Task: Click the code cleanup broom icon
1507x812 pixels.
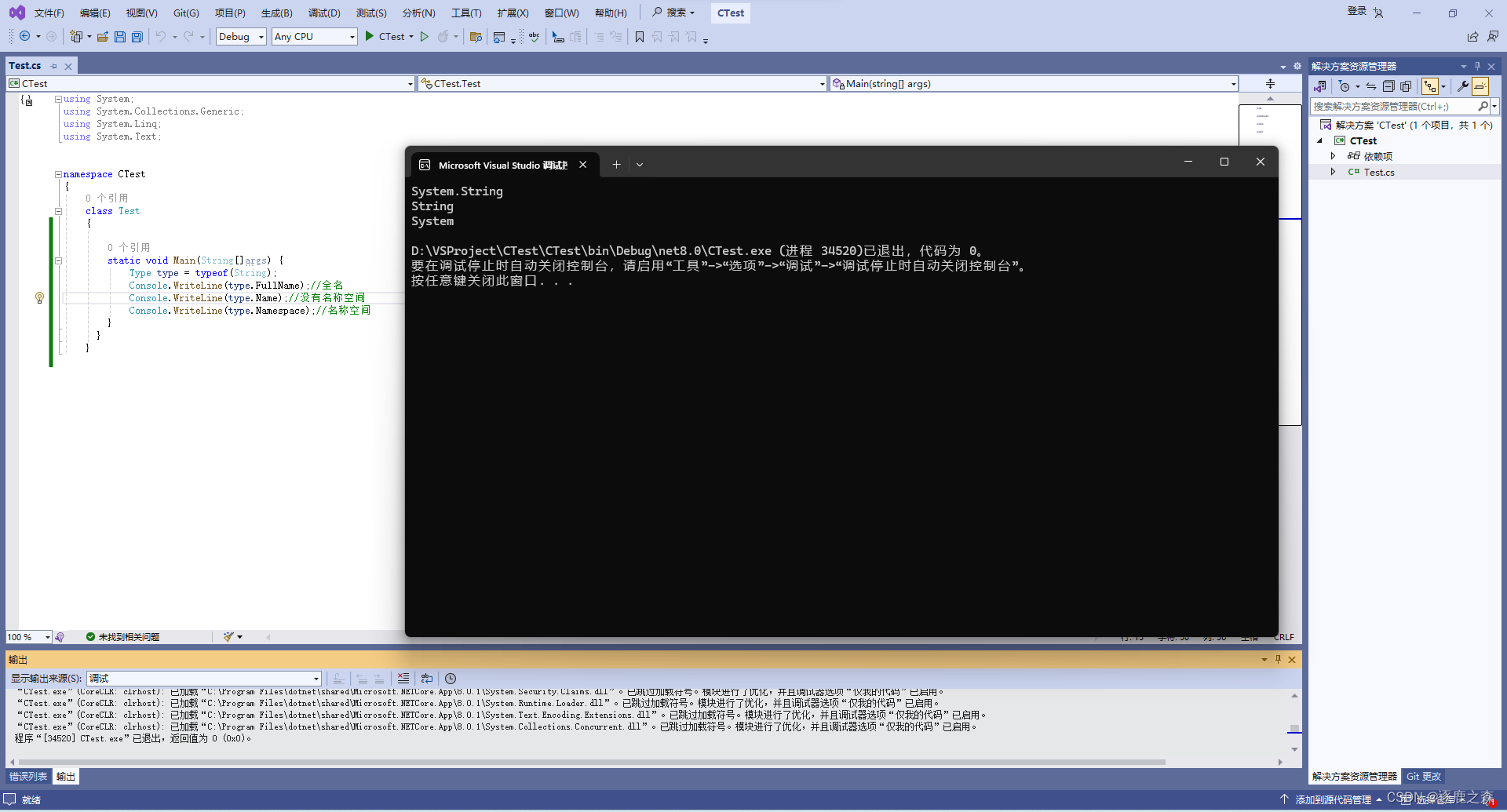Action: 228,637
